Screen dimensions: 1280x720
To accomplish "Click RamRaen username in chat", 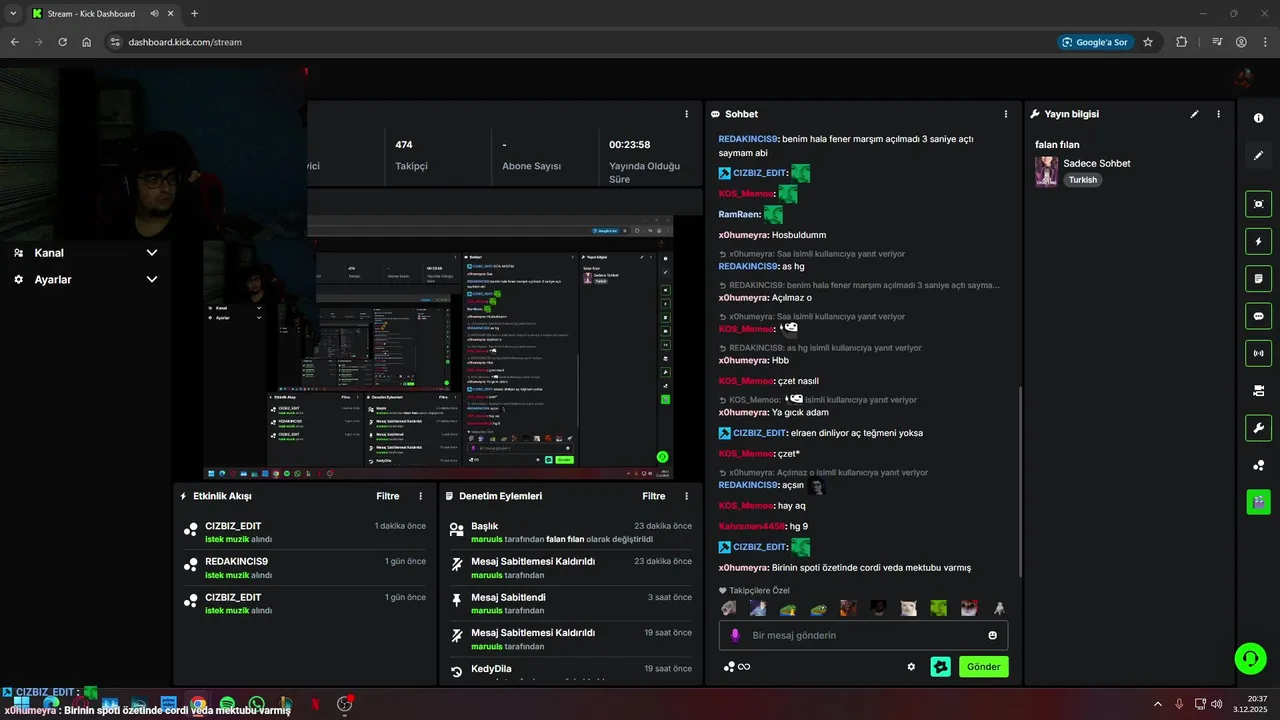I will point(739,214).
